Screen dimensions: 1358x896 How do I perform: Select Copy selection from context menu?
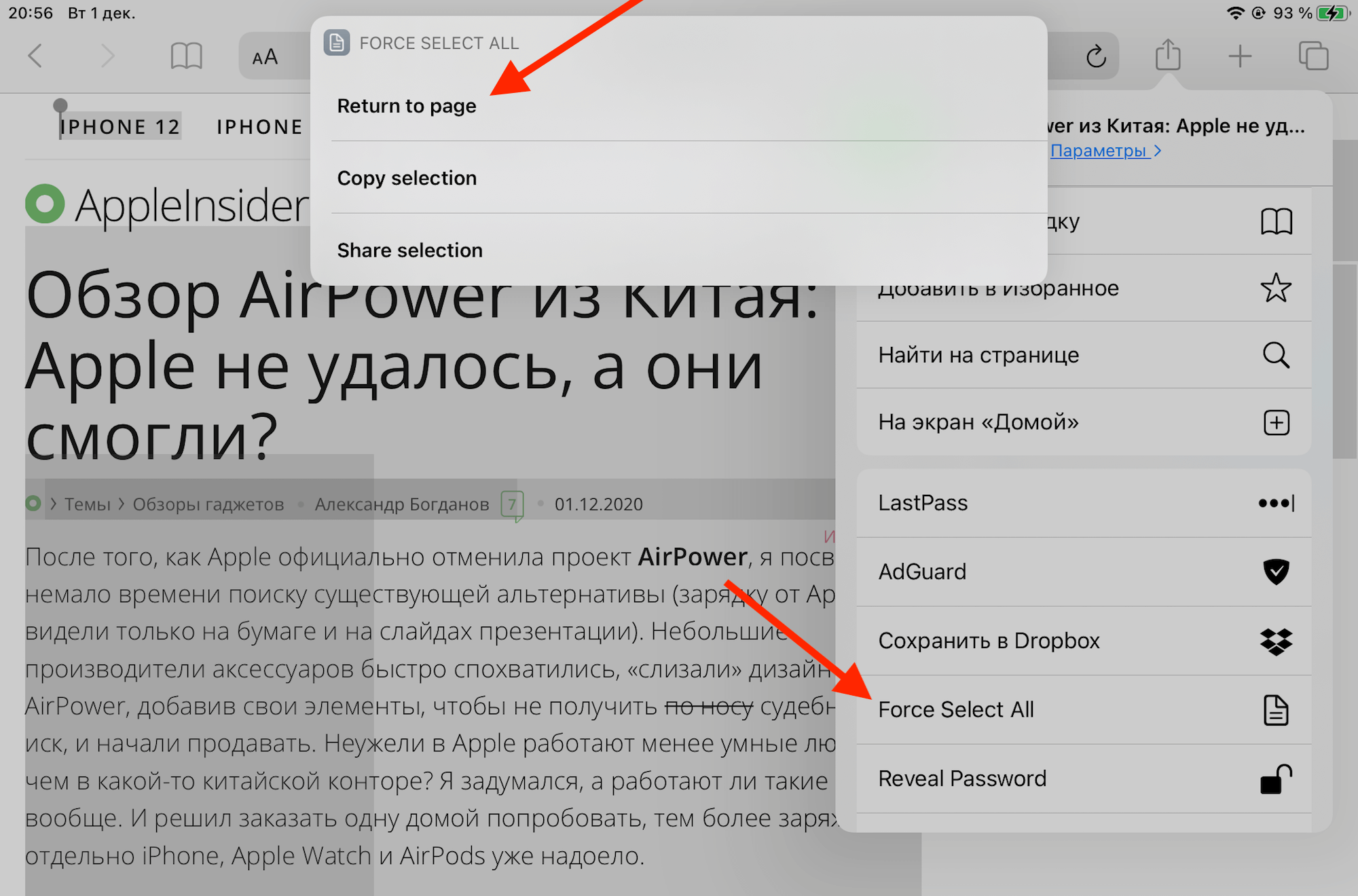406,179
